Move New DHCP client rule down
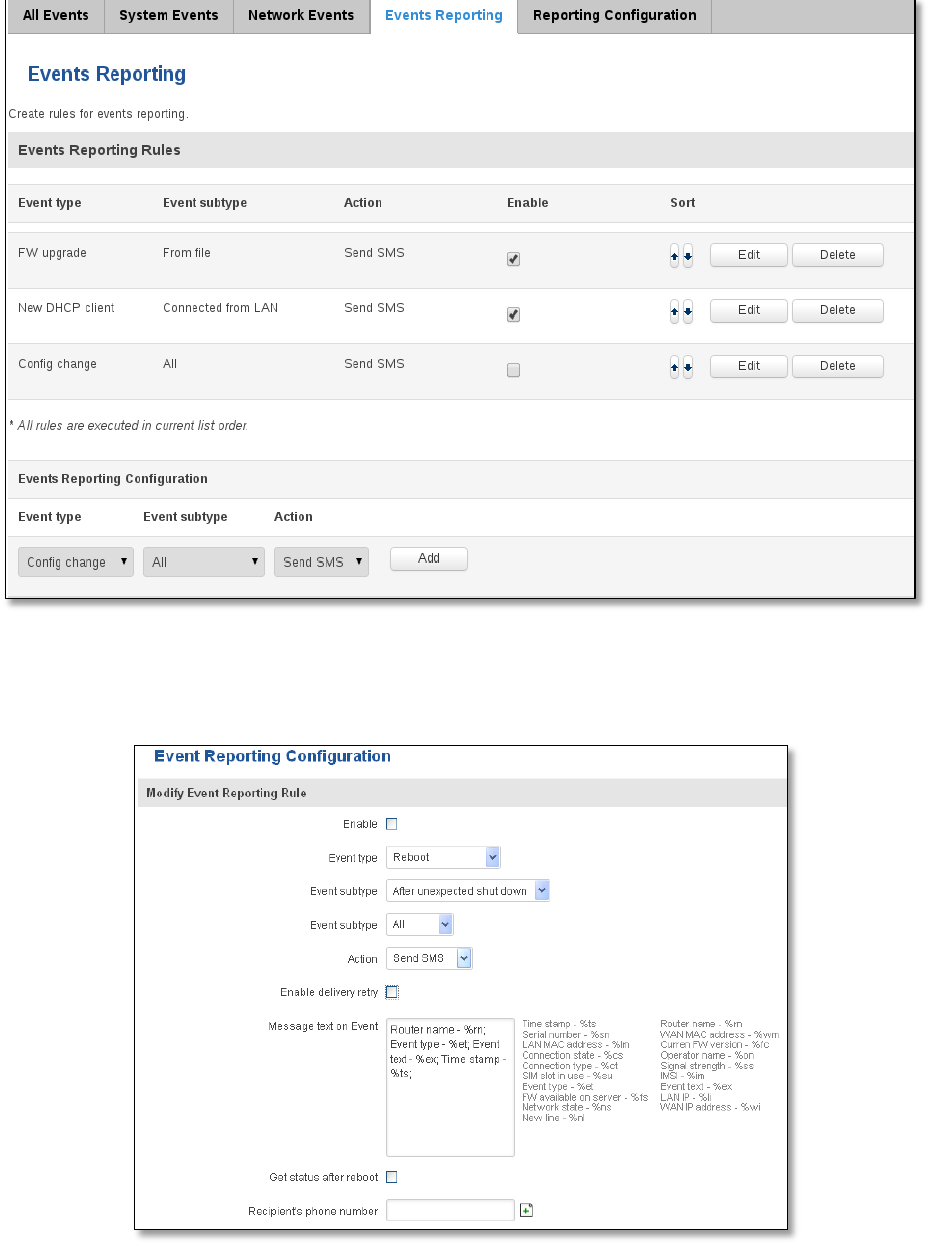Viewport: 929px width, 1245px height. pos(688,311)
